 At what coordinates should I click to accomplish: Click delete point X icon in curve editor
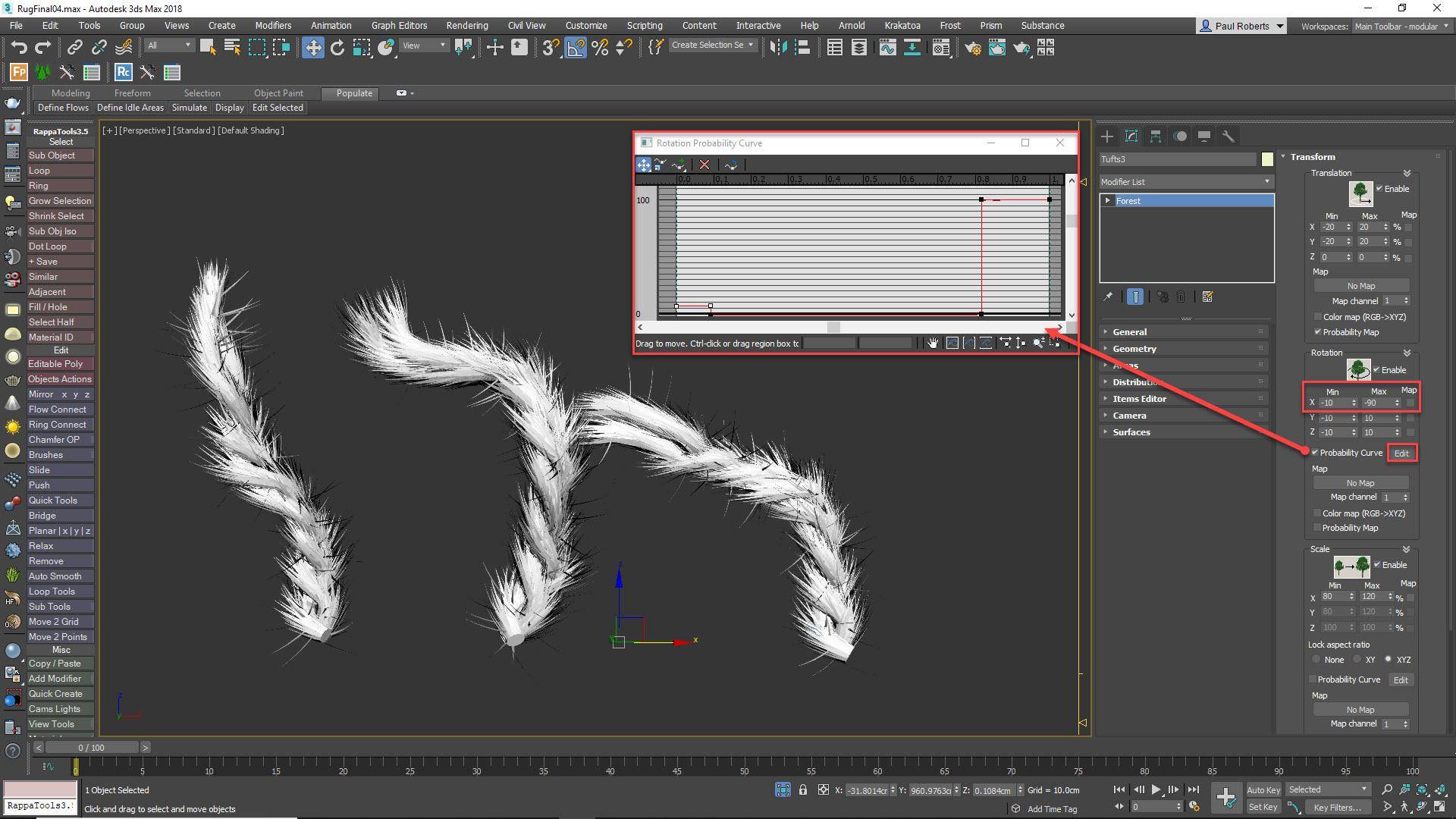[704, 165]
